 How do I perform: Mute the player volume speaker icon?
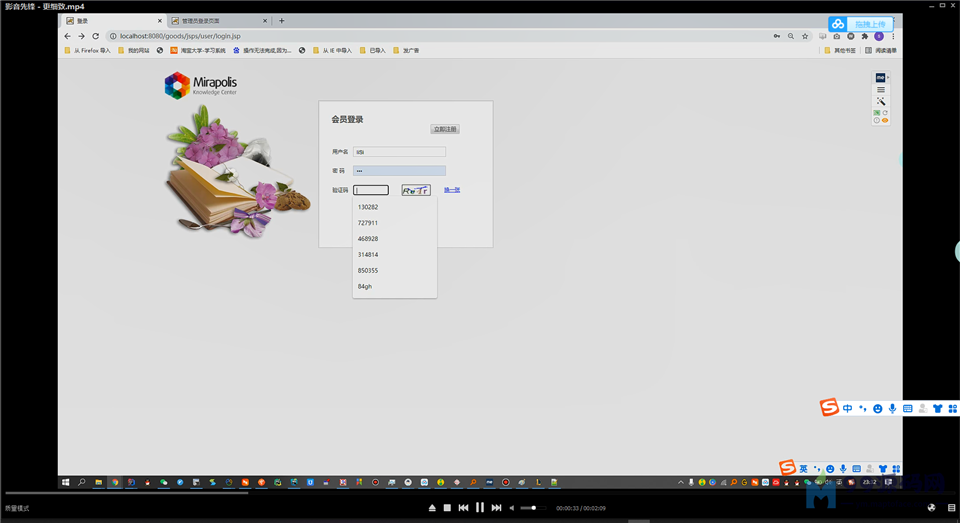pyautogui.click(x=512, y=508)
